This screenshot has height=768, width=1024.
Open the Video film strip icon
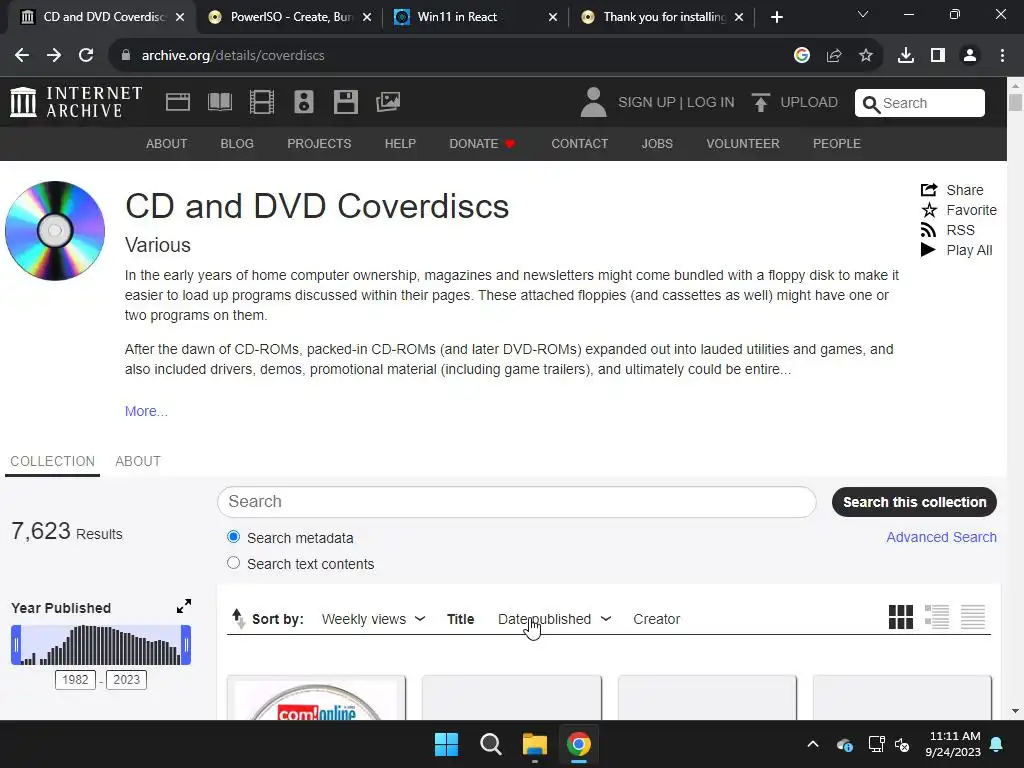pyautogui.click(x=262, y=102)
